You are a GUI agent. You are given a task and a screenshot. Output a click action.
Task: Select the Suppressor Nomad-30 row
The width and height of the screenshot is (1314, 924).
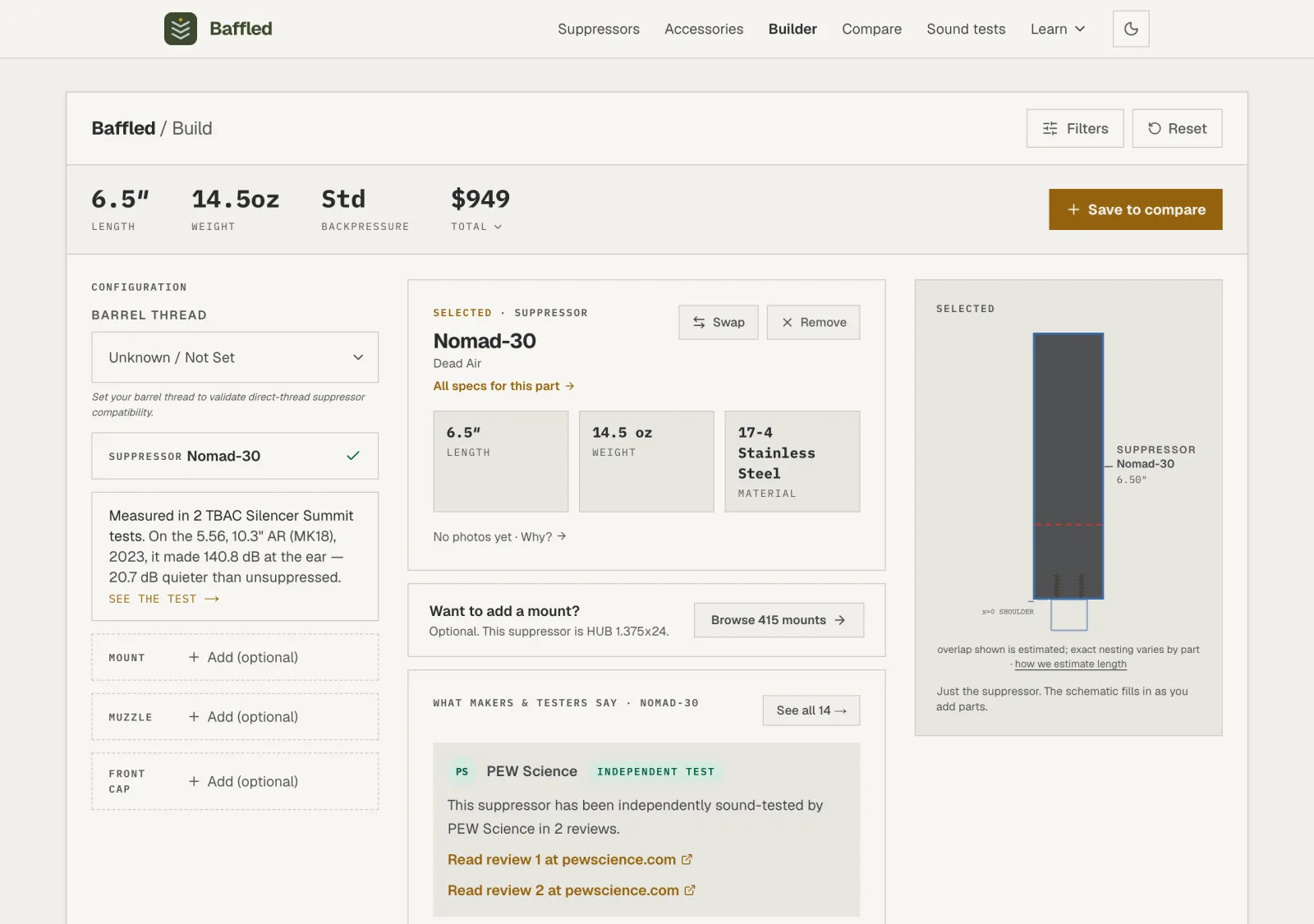pyautogui.click(x=235, y=456)
